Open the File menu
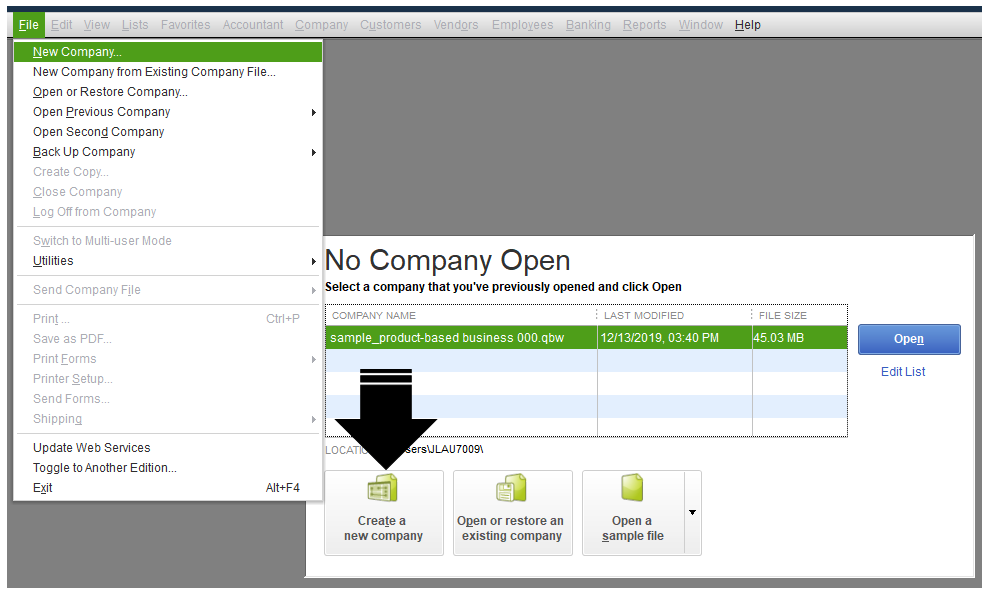 click(x=28, y=25)
